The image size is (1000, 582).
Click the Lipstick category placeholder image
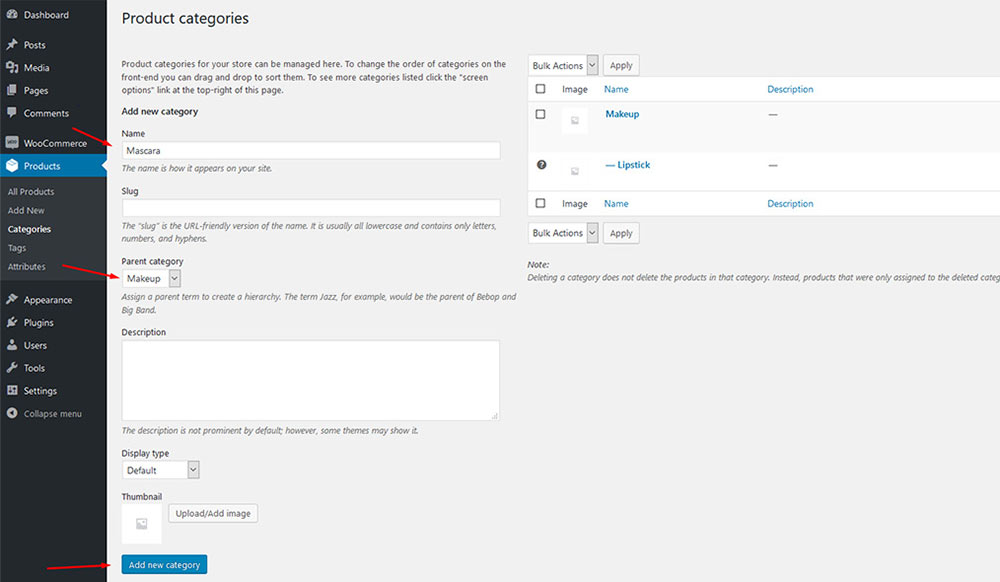point(575,171)
